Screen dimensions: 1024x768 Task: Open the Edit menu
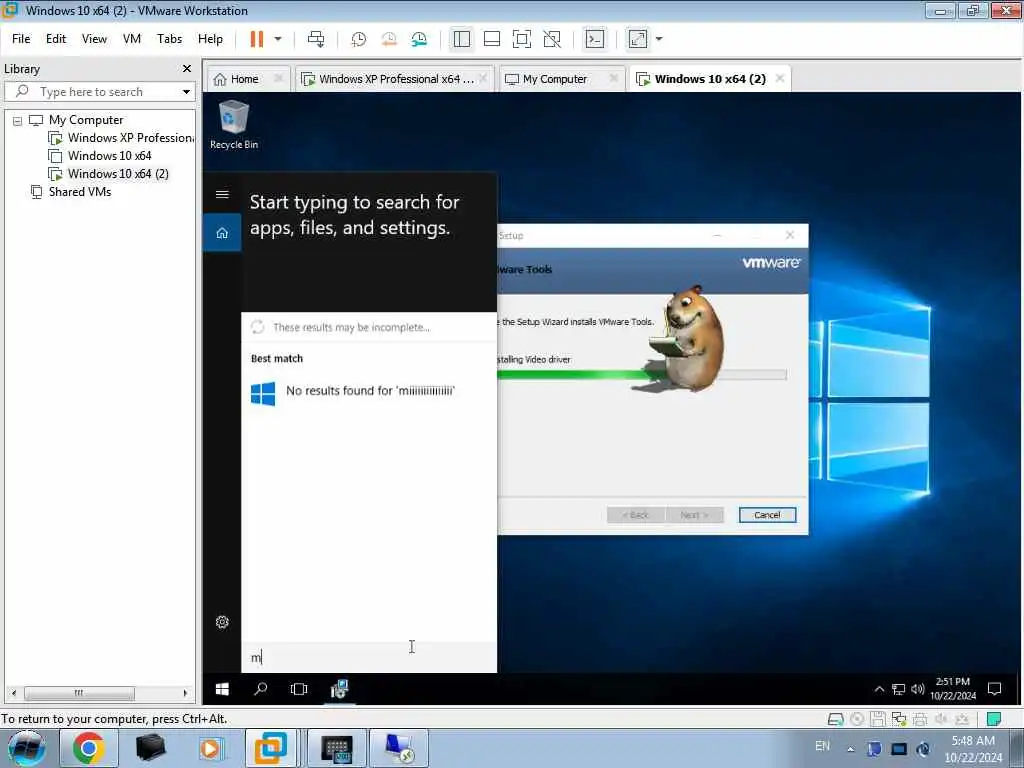[56, 39]
